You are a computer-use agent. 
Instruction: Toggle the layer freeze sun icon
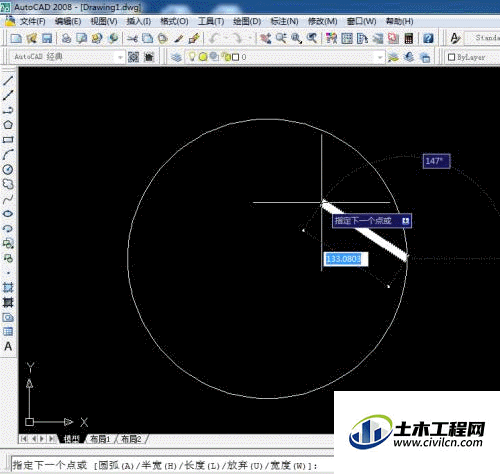pyautogui.click(x=203, y=57)
